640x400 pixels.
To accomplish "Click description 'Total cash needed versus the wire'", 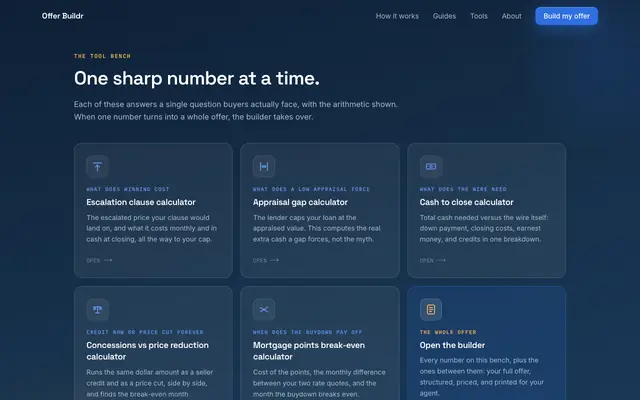I will 484,228.
